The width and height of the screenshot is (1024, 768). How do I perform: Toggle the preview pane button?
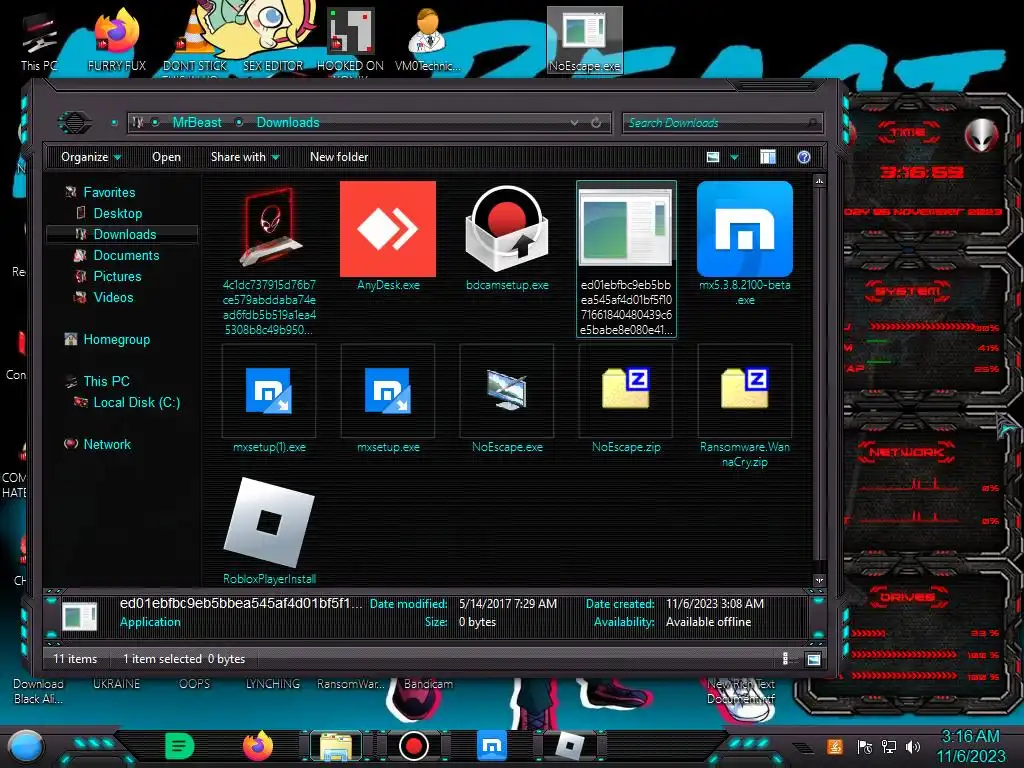click(768, 157)
